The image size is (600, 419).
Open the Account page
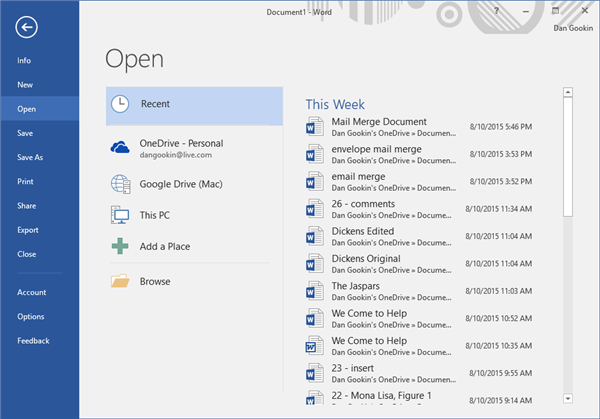click(31, 293)
